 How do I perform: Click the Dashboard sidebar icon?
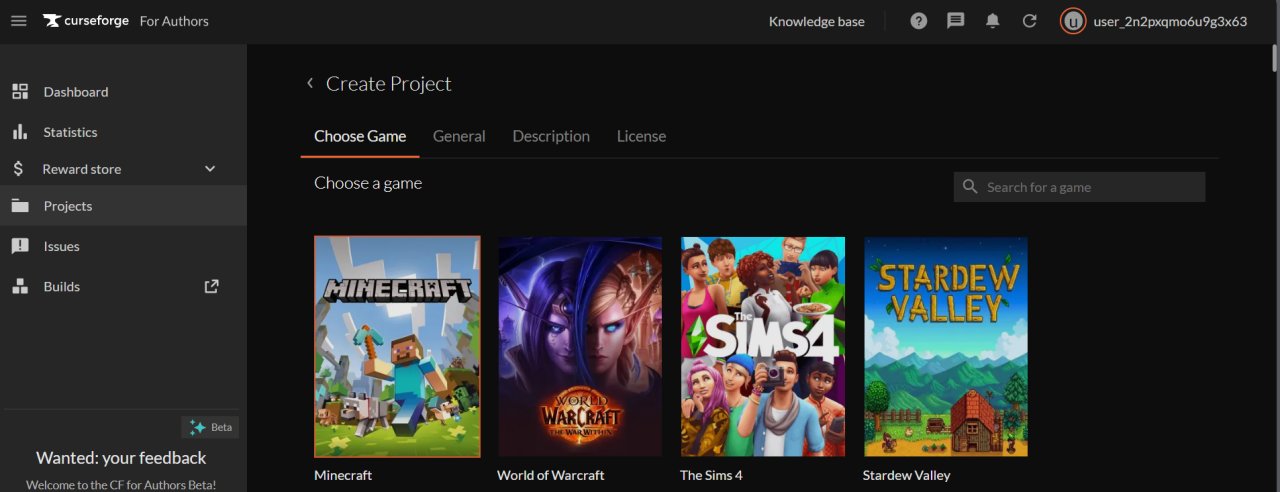20,92
